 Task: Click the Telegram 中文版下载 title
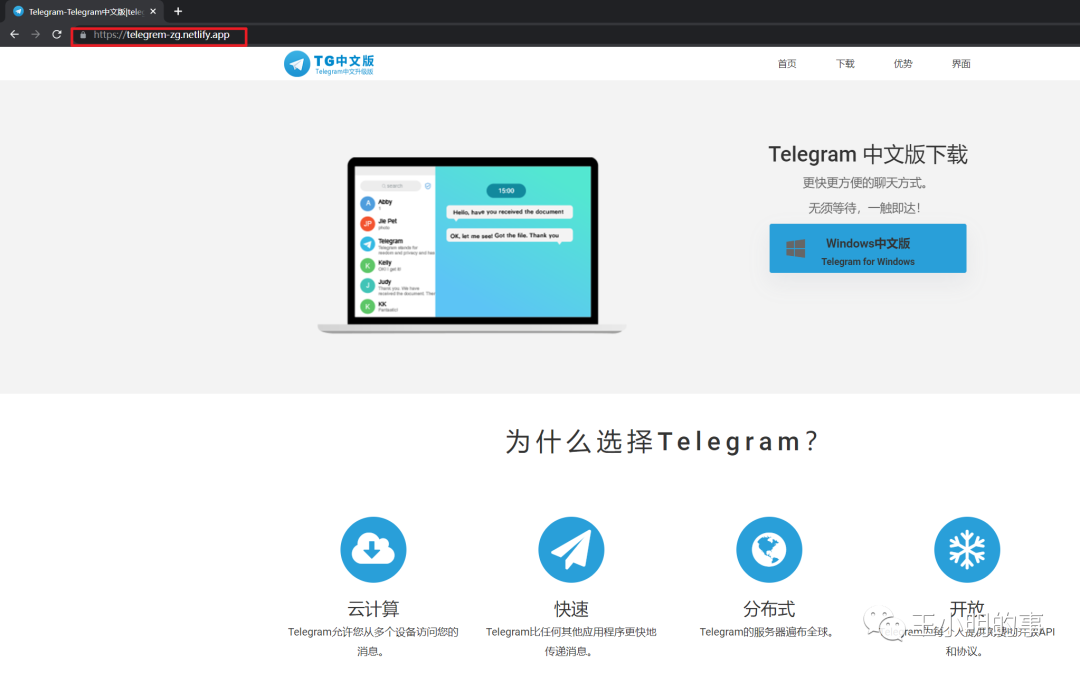point(868,154)
